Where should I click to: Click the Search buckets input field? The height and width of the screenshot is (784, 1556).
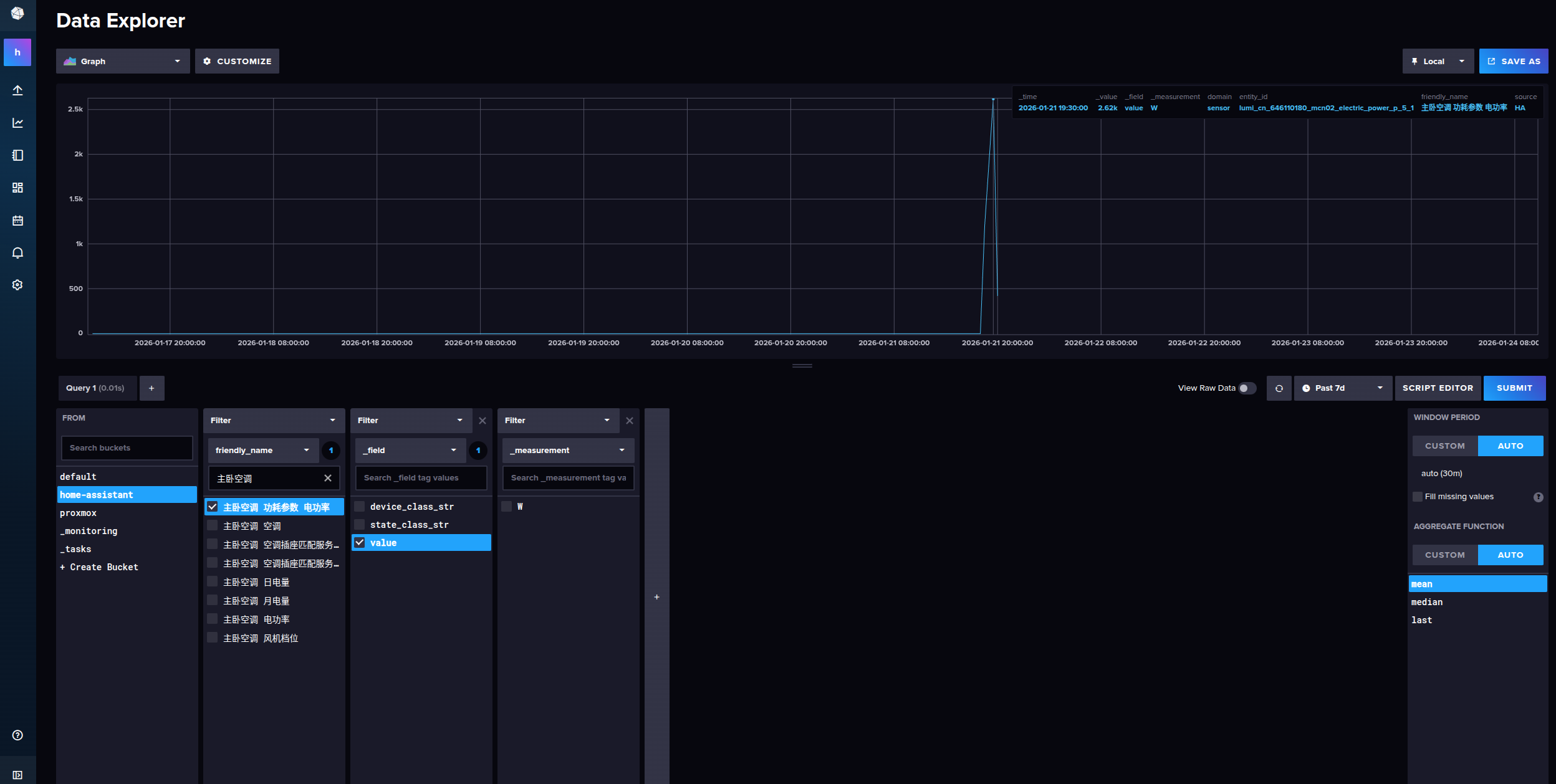coord(127,448)
